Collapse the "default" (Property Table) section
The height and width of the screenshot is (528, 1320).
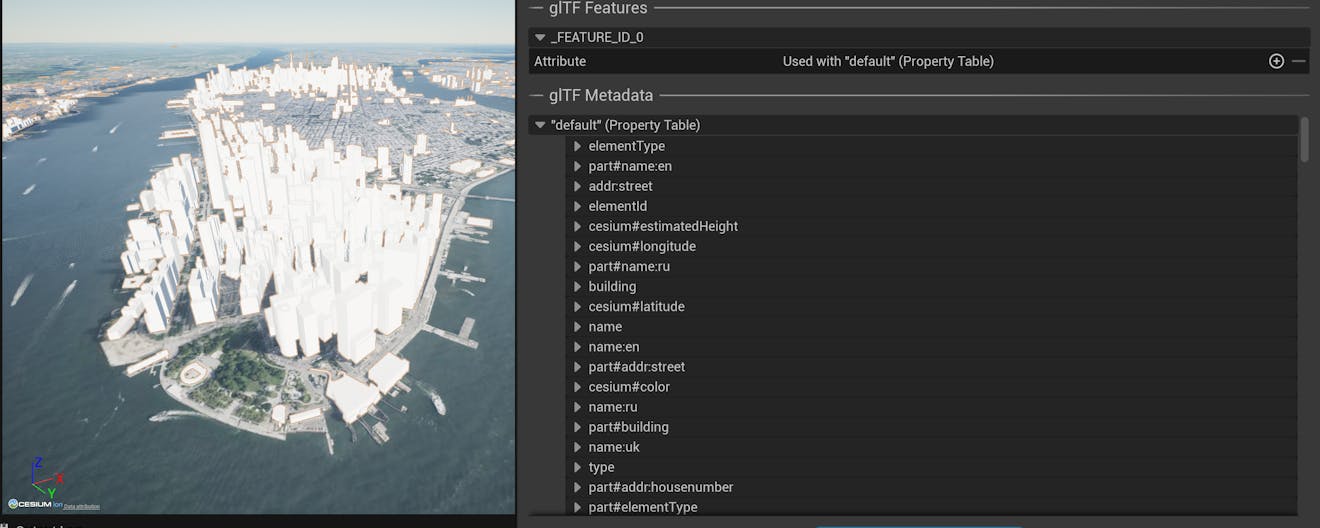(x=540, y=125)
